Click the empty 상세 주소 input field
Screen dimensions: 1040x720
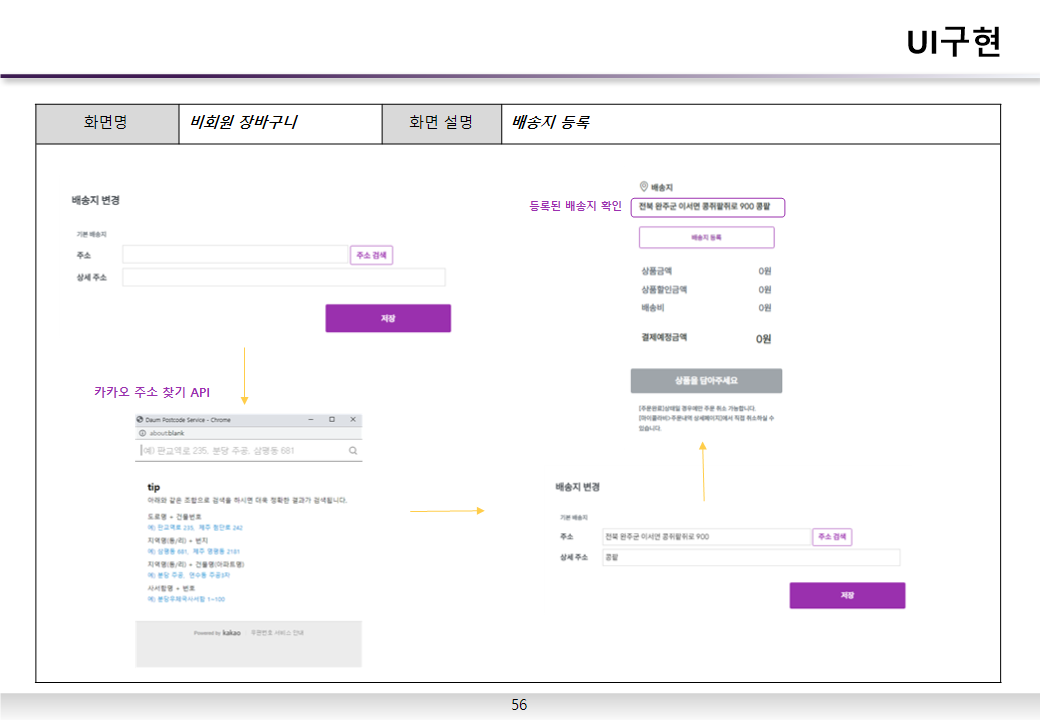284,277
